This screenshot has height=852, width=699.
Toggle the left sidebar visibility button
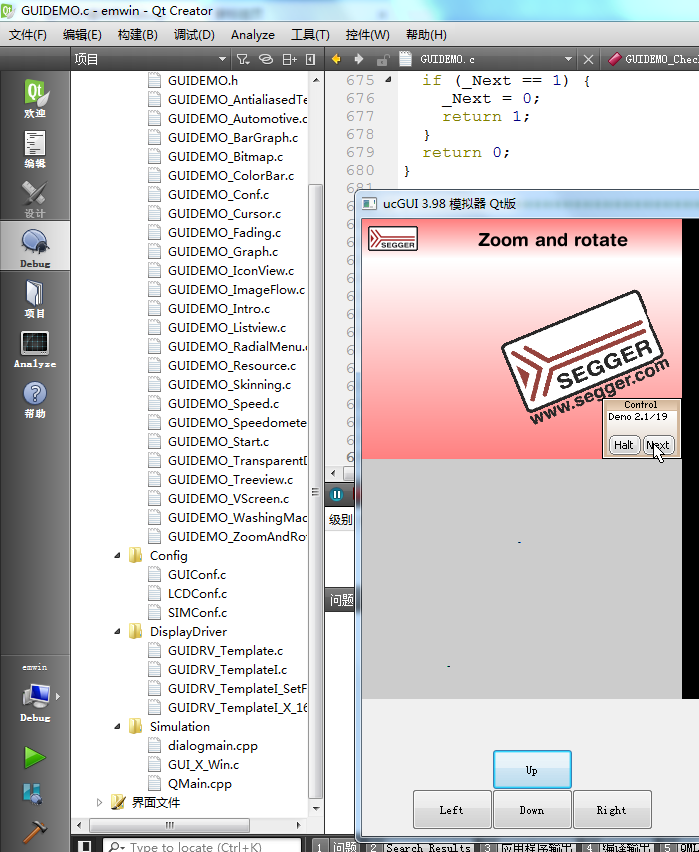coord(85,847)
